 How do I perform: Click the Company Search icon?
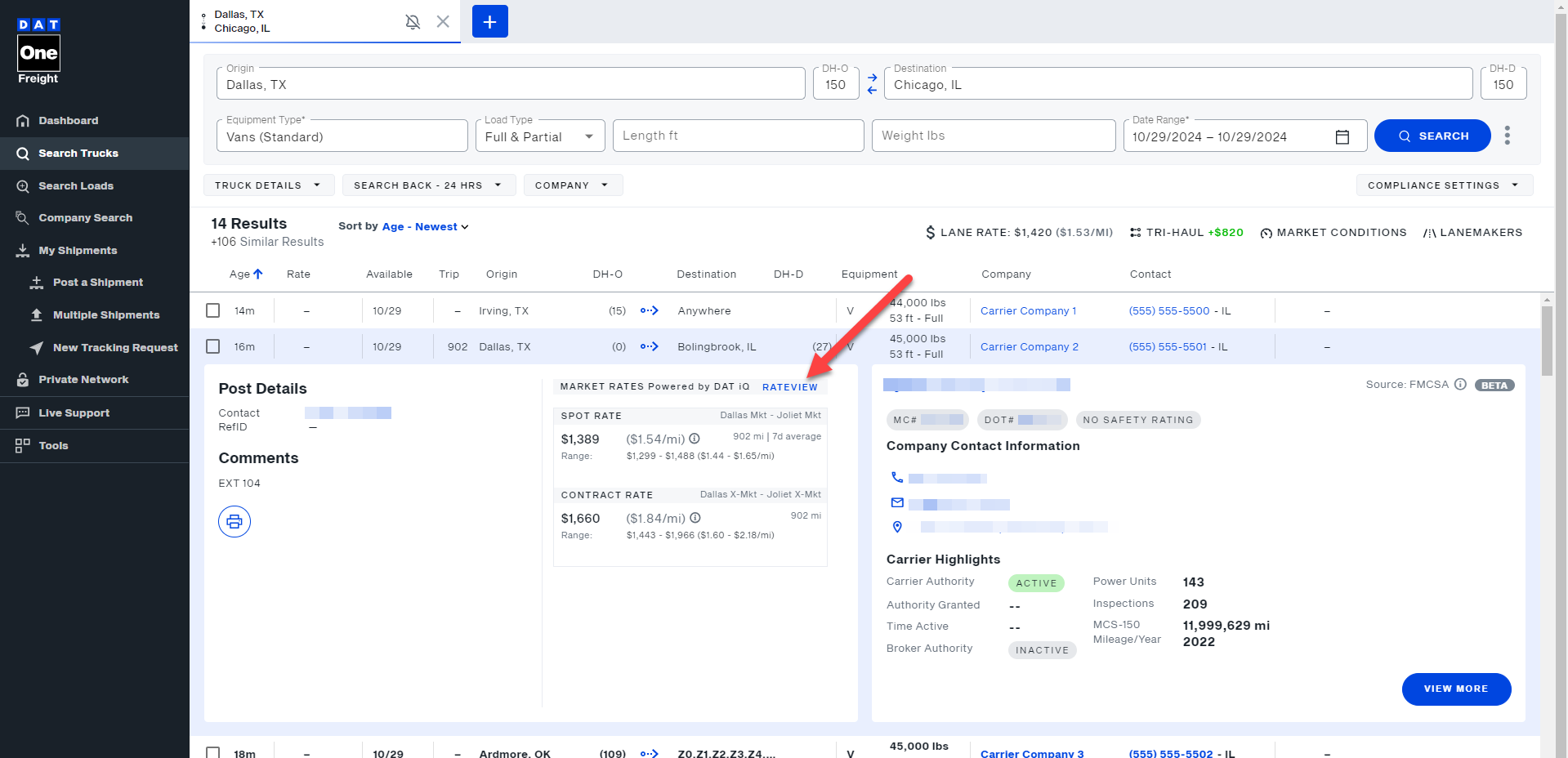coord(23,218)
